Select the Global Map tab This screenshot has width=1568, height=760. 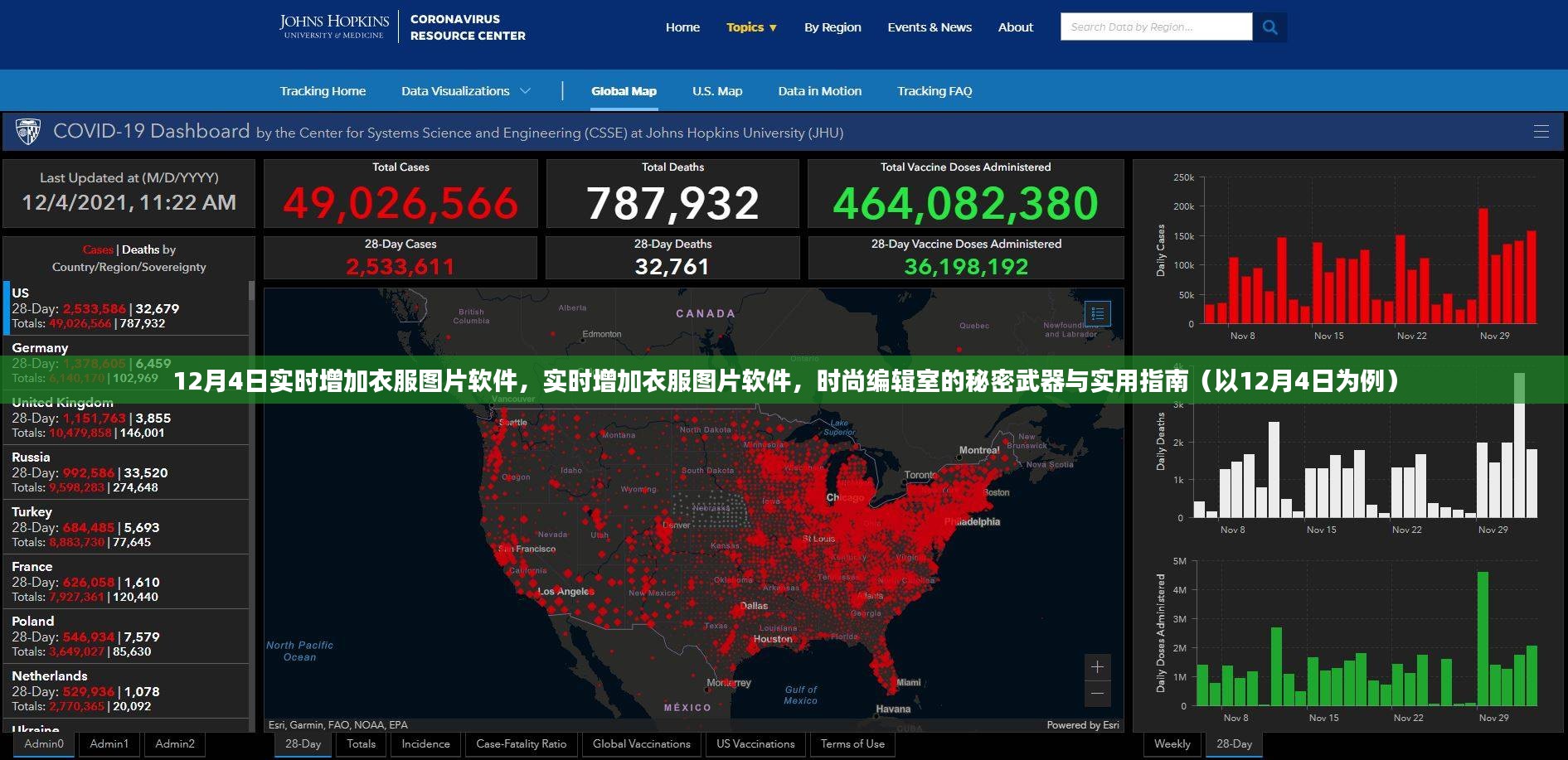click(624, 91)
